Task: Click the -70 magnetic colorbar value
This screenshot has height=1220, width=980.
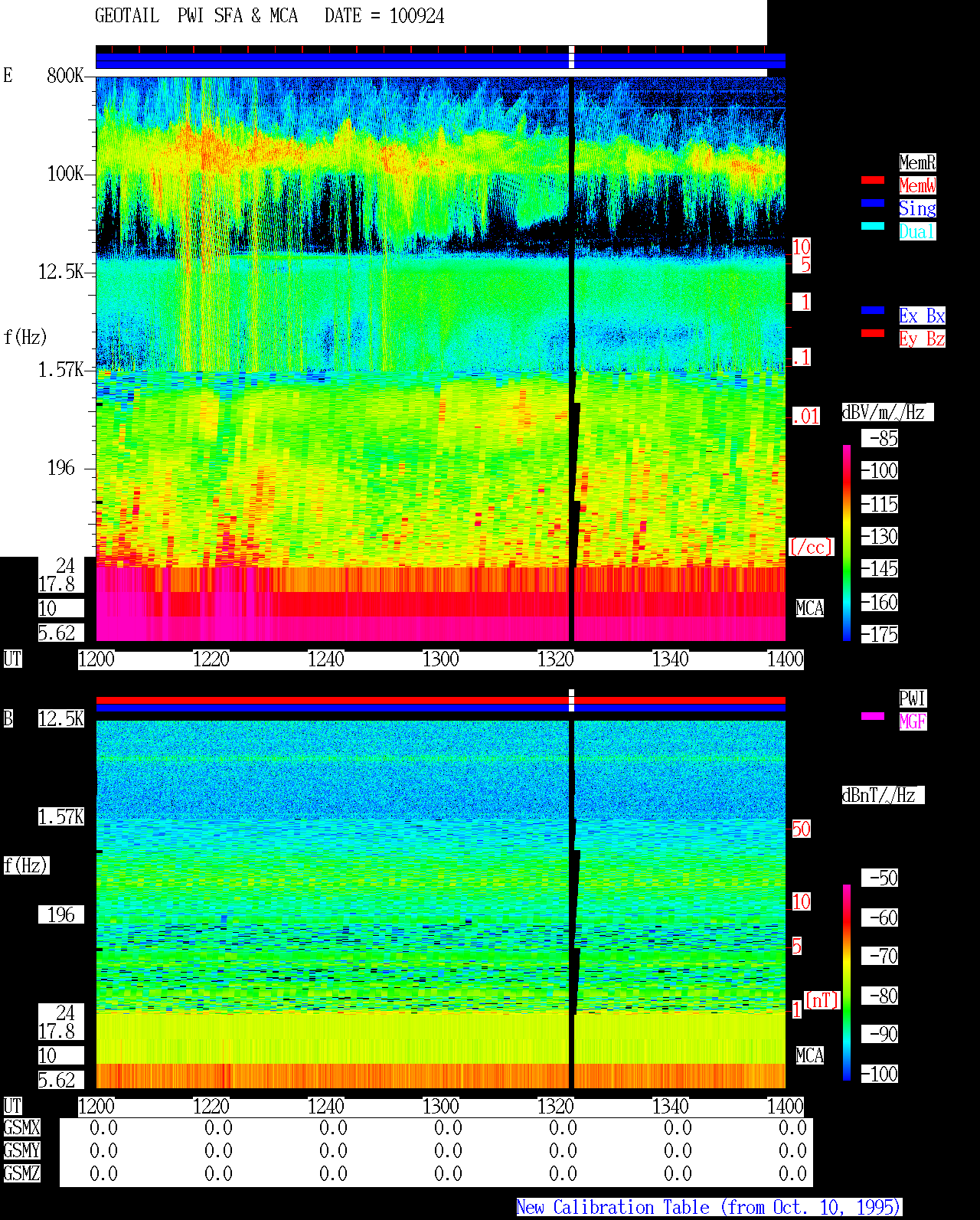Action: (880, 956)
